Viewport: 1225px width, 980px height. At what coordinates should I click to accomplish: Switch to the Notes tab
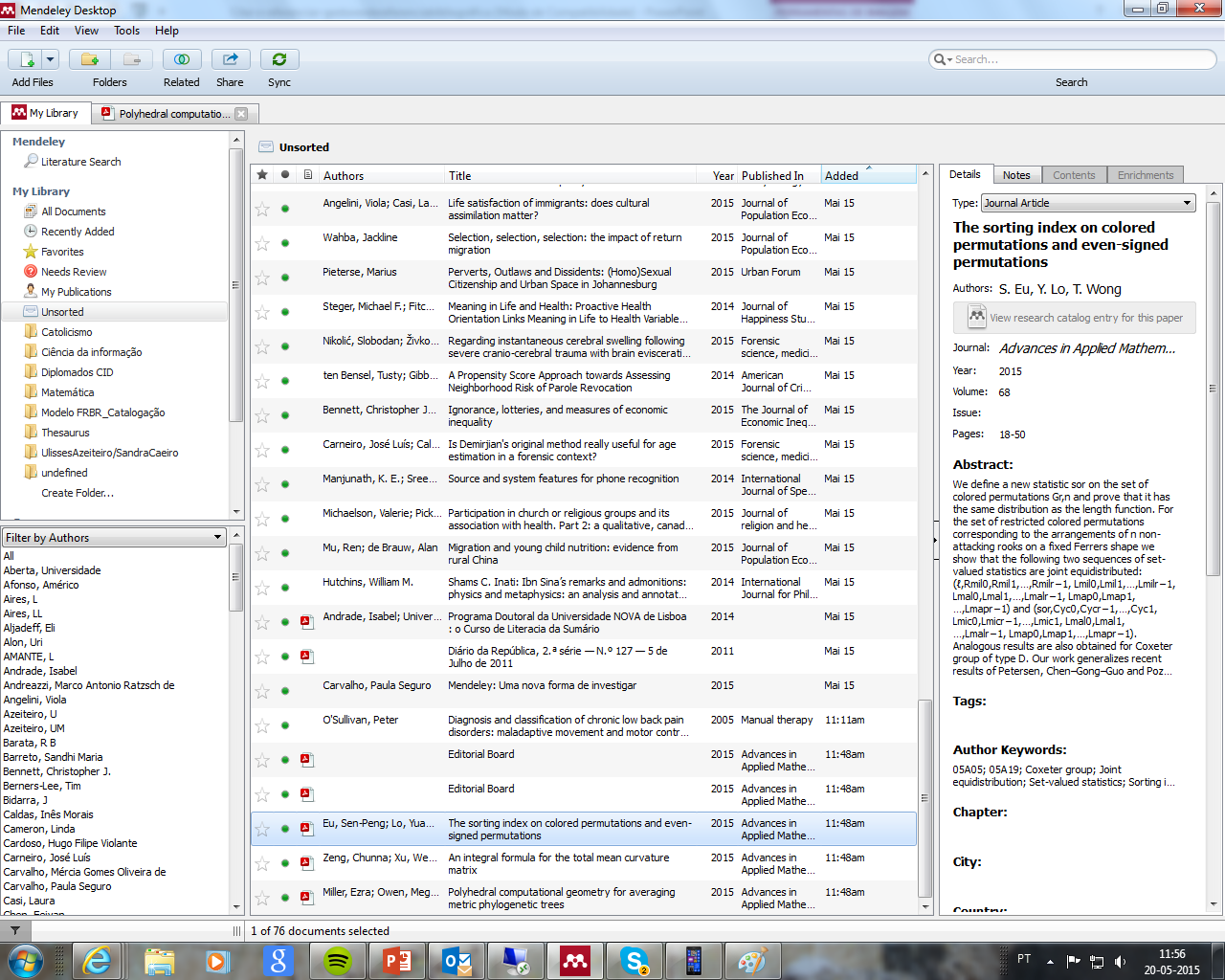(1016, 175)
